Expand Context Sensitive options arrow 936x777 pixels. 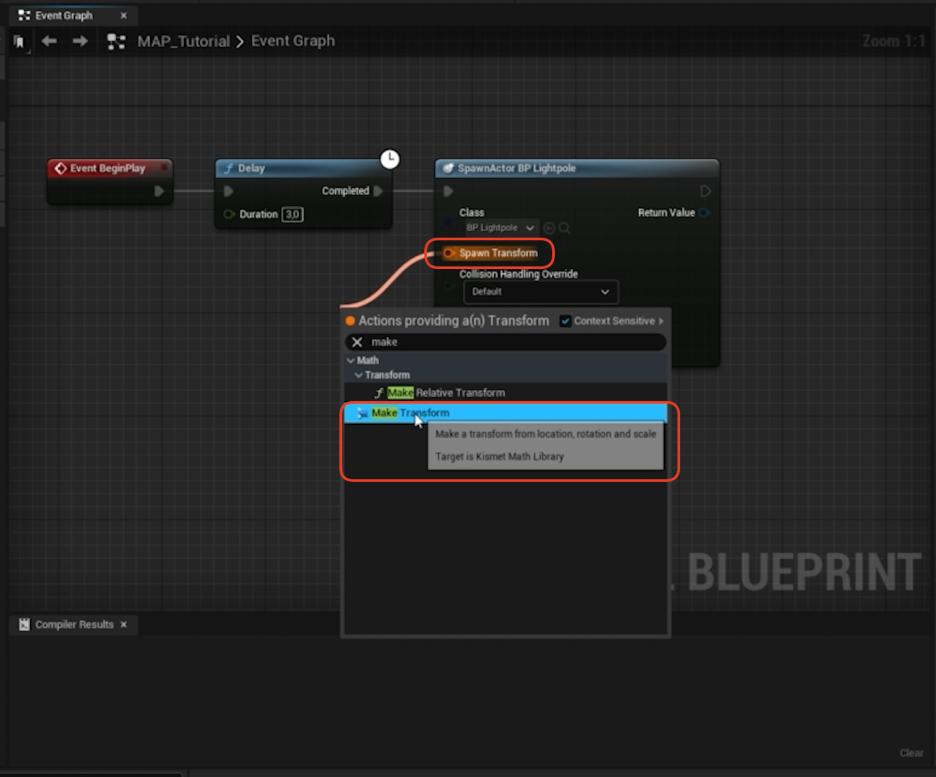(661, 321)
